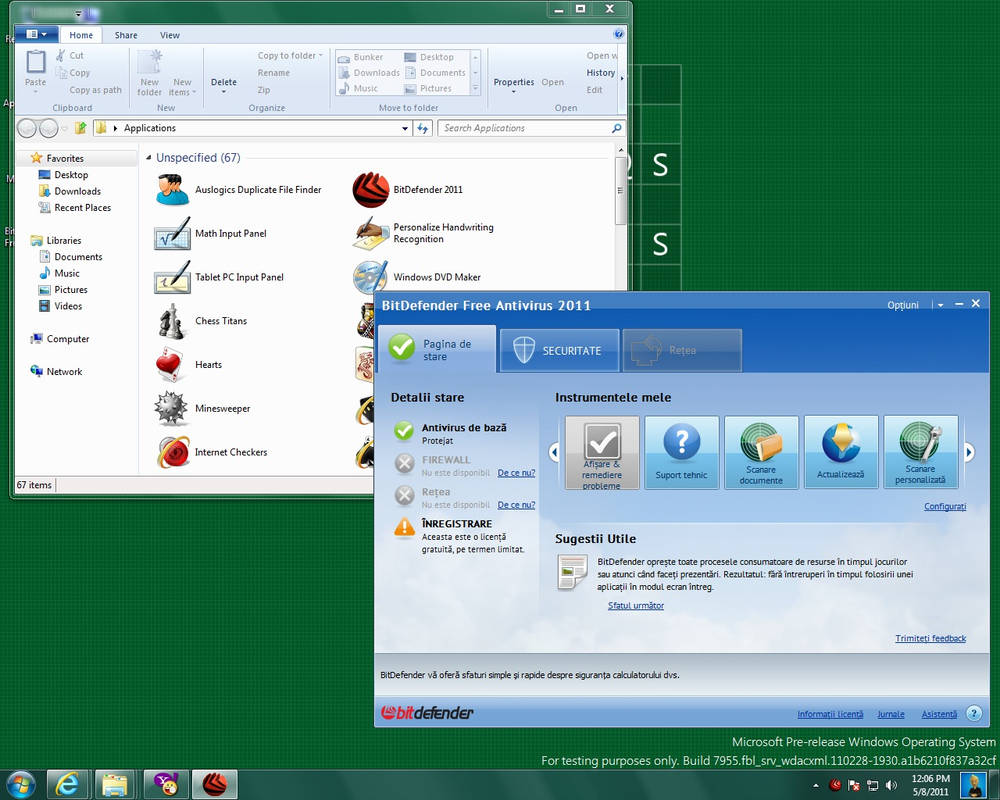This screenshot has height=800, width=1000.
Task: Open the Opţiuni dropdown in BitDefender
Action: click(903, 305)
